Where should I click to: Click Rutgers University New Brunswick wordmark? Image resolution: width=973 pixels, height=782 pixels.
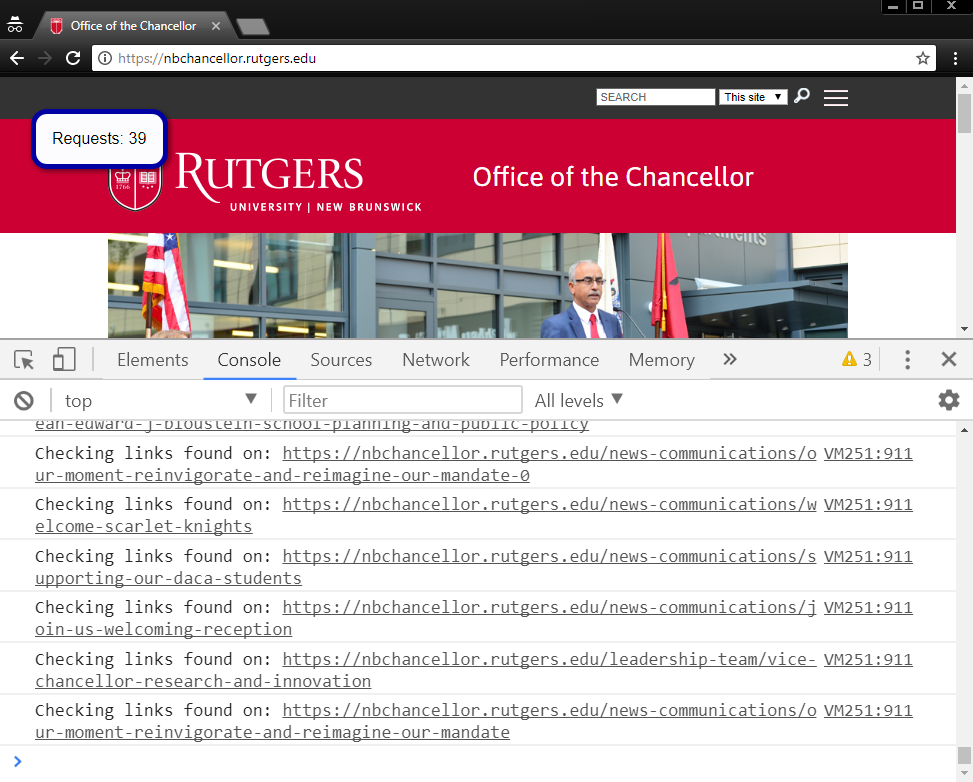coord(298,182)
